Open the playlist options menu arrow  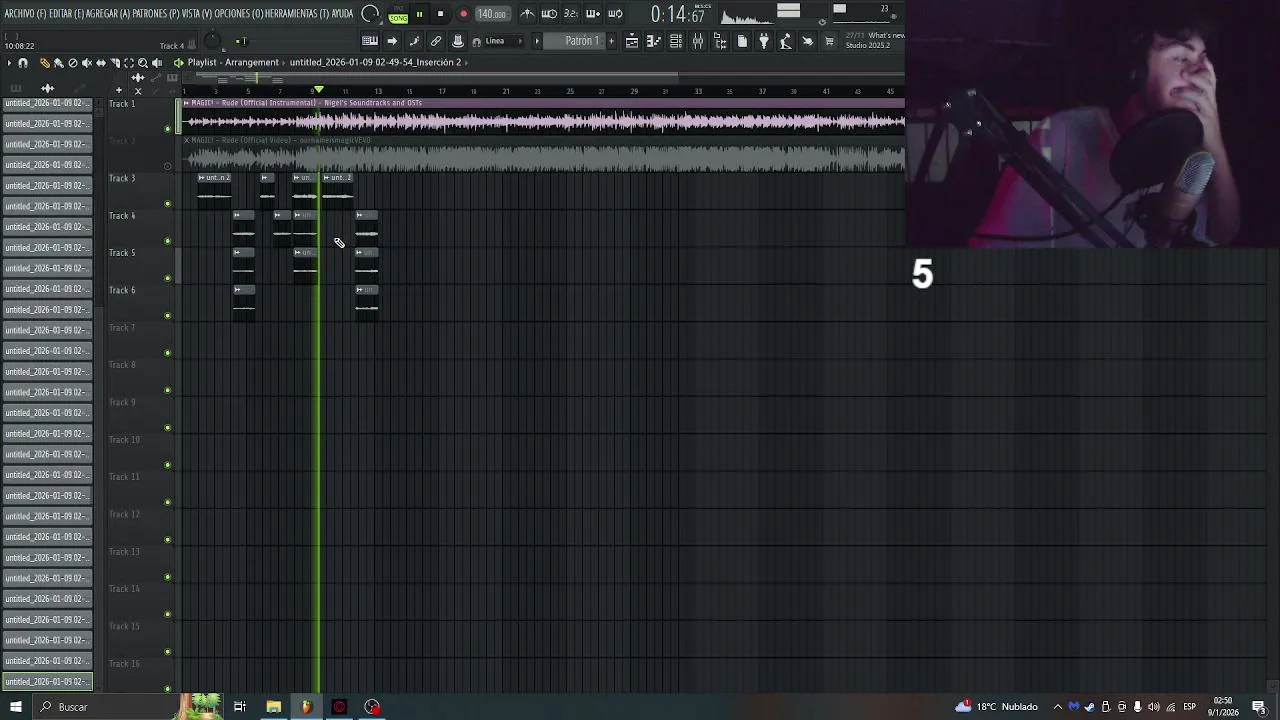pos(8,62)
